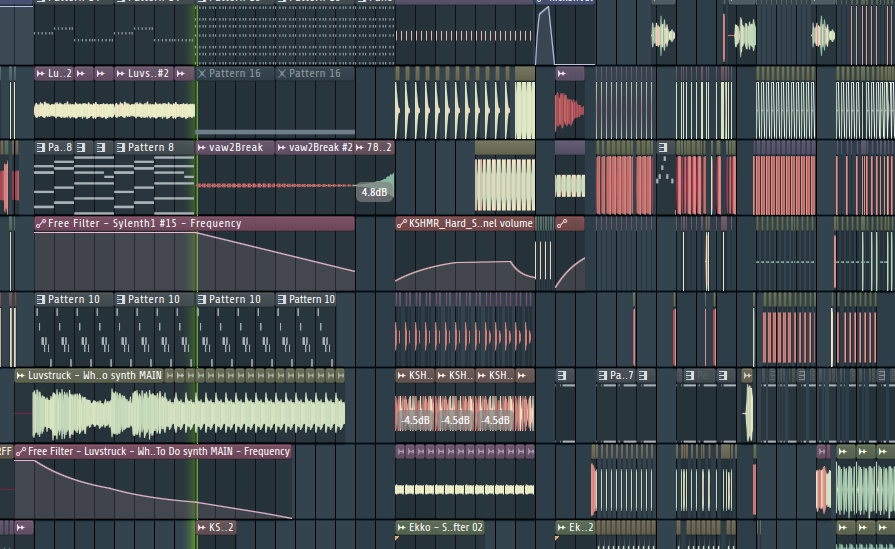Viewport: 895px width, 549px height.
Task: Select the Ekko - S..fter 02 clip title
Action: coord(445,527)
